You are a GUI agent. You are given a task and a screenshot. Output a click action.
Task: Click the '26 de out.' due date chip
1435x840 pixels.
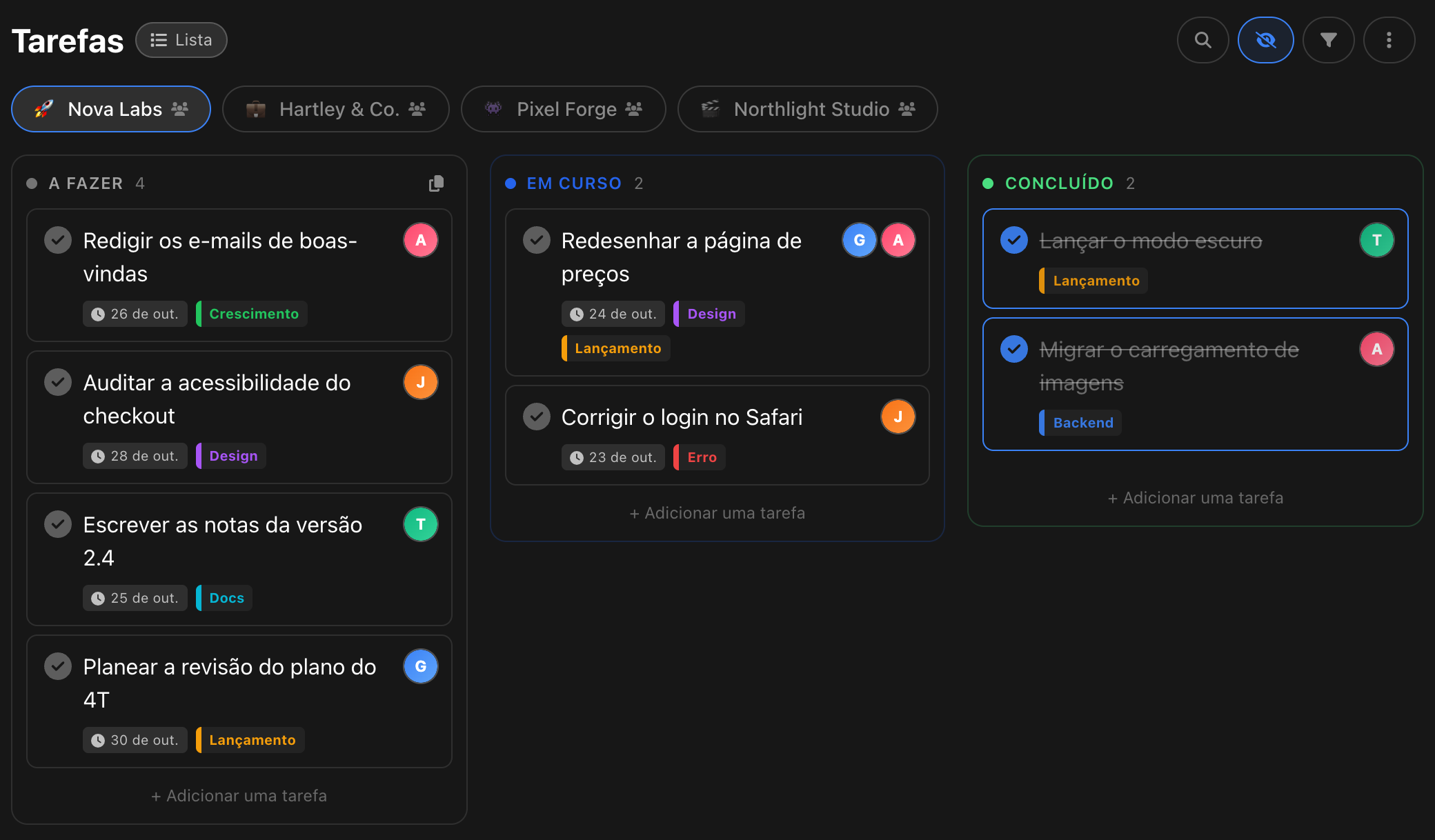click(135, 314)
